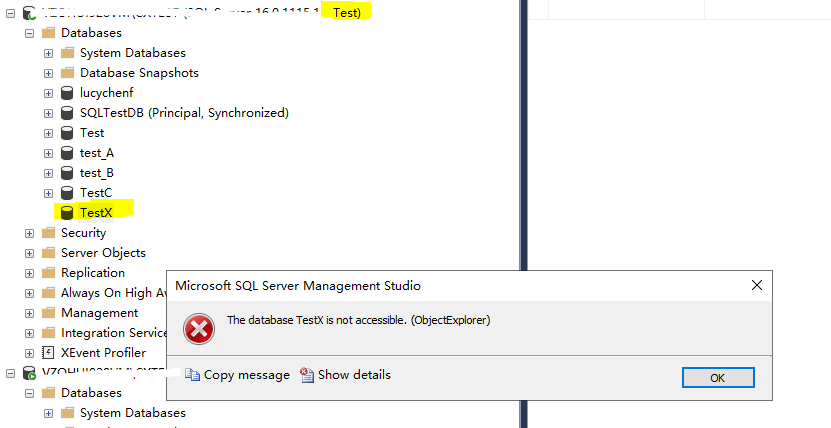Viewport: 831px width, 428px height.
Task: Select the XEvent Profiler label
Action: [103, 353]
